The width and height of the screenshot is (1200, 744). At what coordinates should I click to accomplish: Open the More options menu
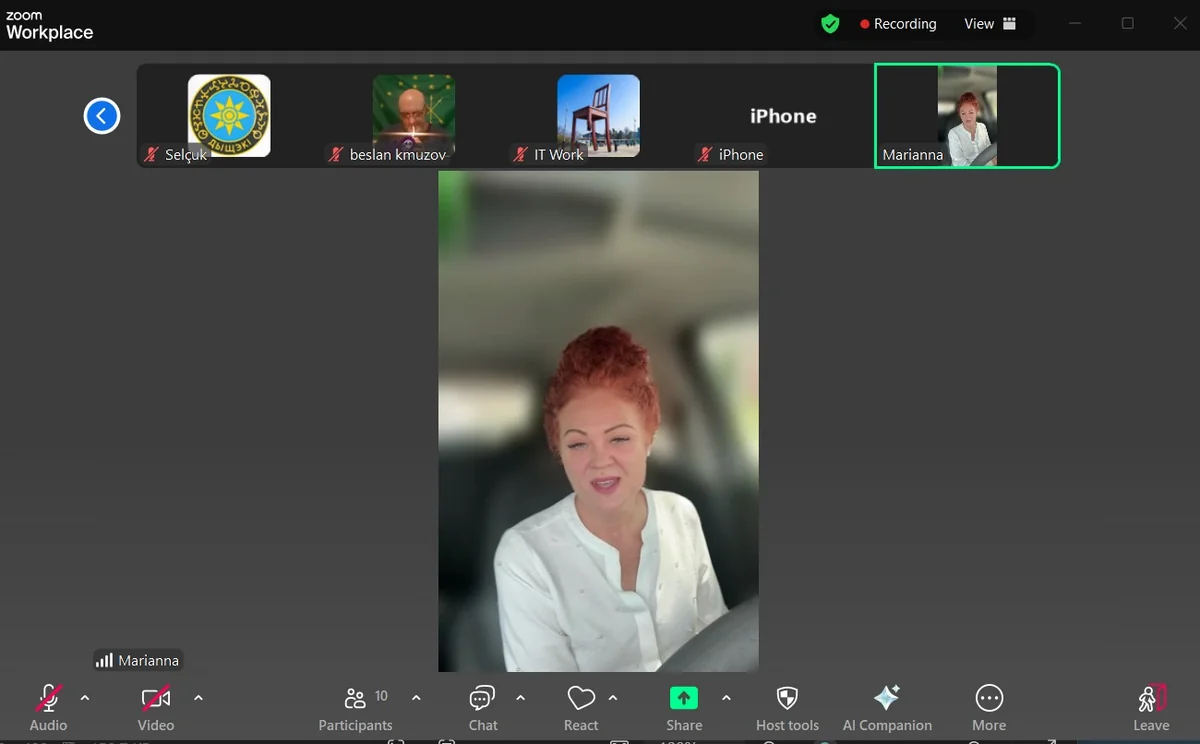point(989,707)
